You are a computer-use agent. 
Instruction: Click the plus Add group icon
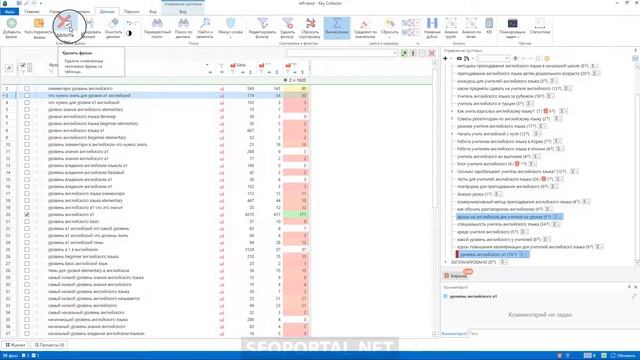[445, 58]
